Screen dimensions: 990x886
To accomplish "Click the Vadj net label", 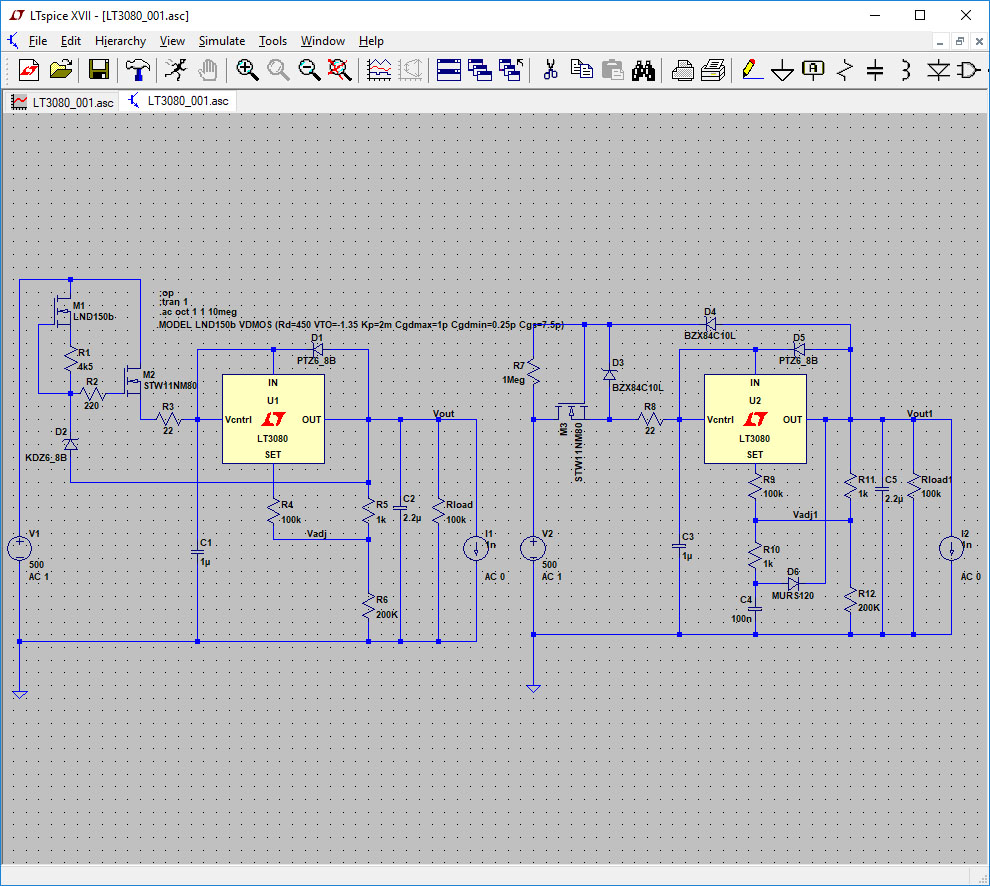I will point(316,534).
